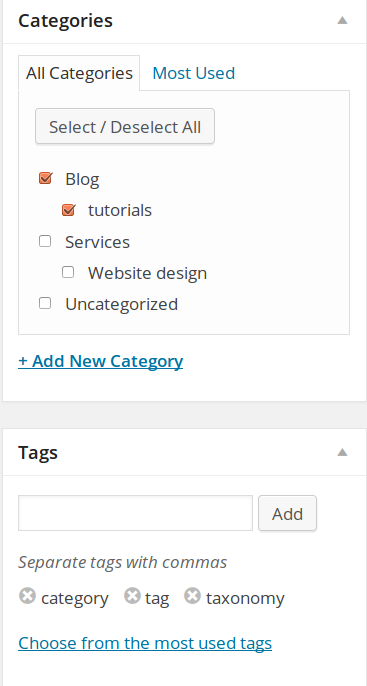Focus the tags text input field
This screenshot has height=686, width=367.
136,513
